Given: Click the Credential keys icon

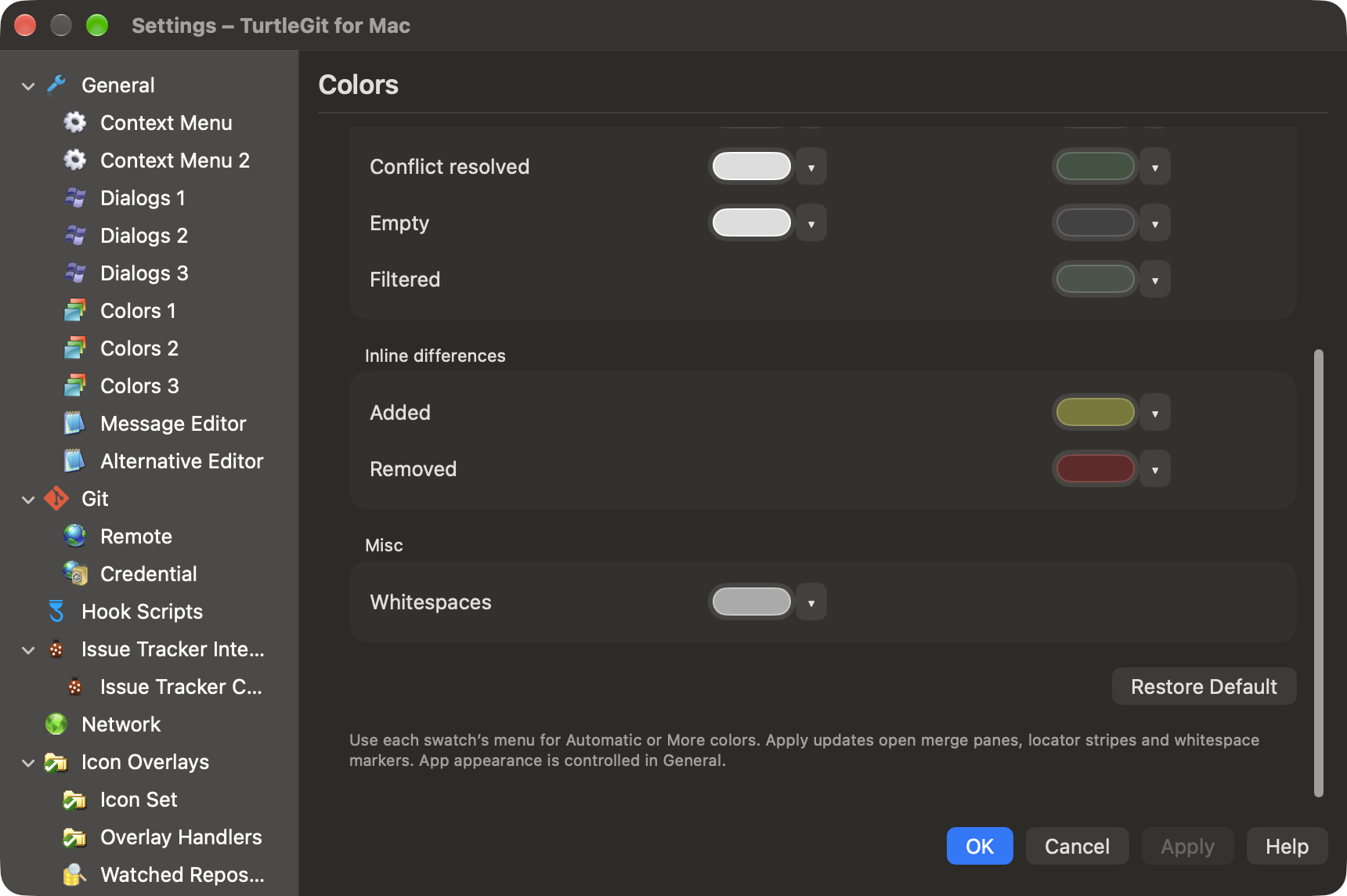Looking at the screenshot, I should tap(75, 573).
